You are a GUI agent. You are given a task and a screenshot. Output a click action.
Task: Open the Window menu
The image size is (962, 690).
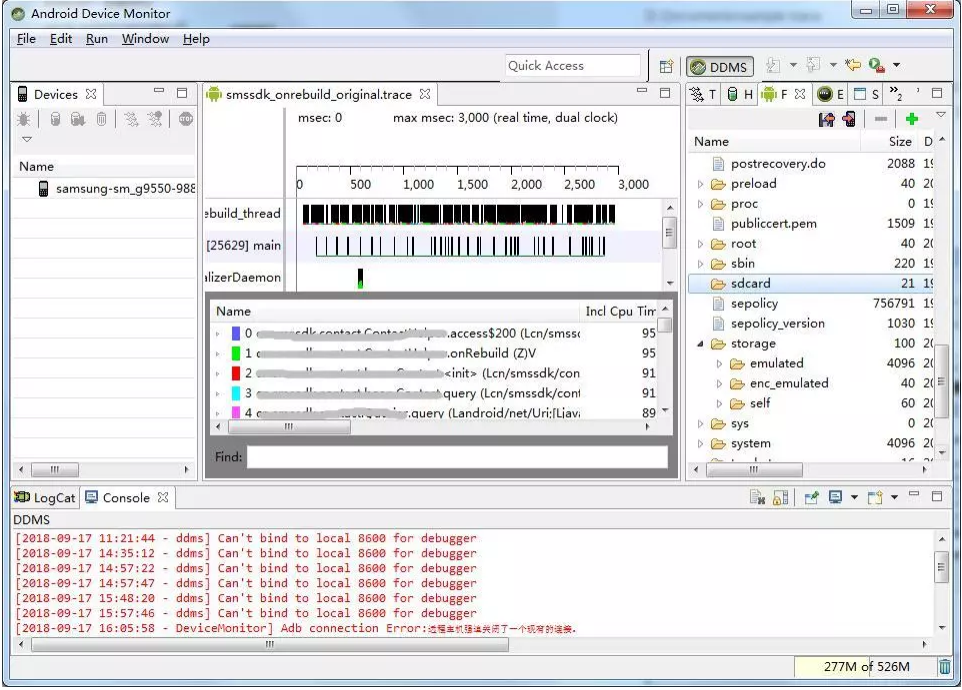point(145,39)
